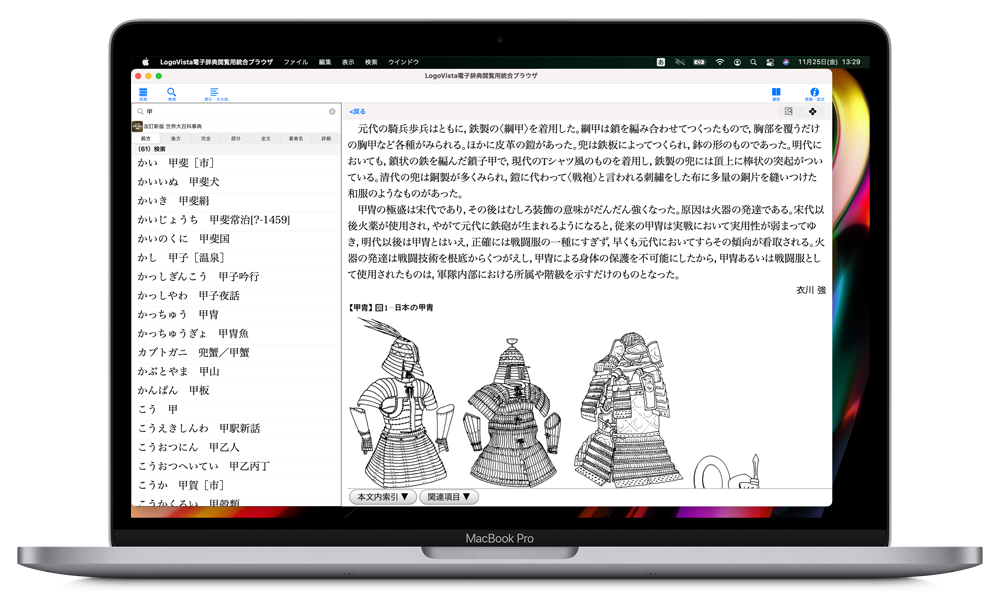Expand the 関連項目 dropdown
The height and width of the screenshot is (600, 1000).
448,497
